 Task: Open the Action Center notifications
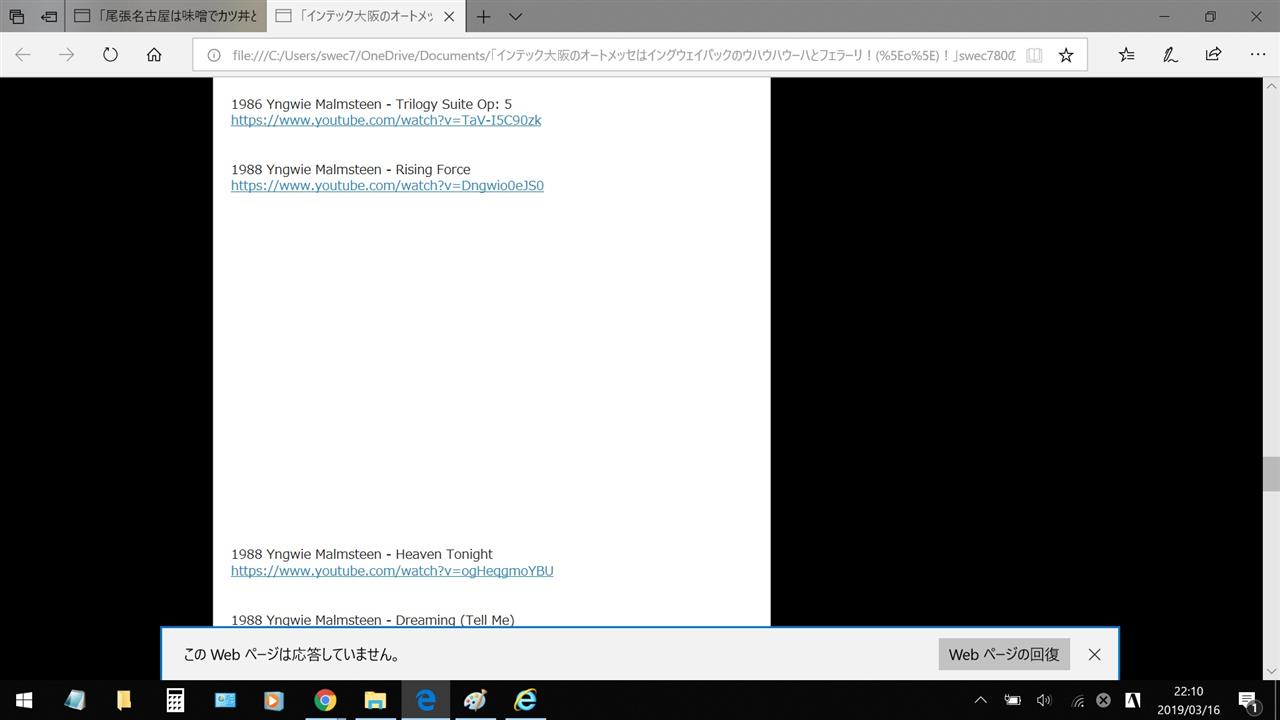(x=1248, y=700)
